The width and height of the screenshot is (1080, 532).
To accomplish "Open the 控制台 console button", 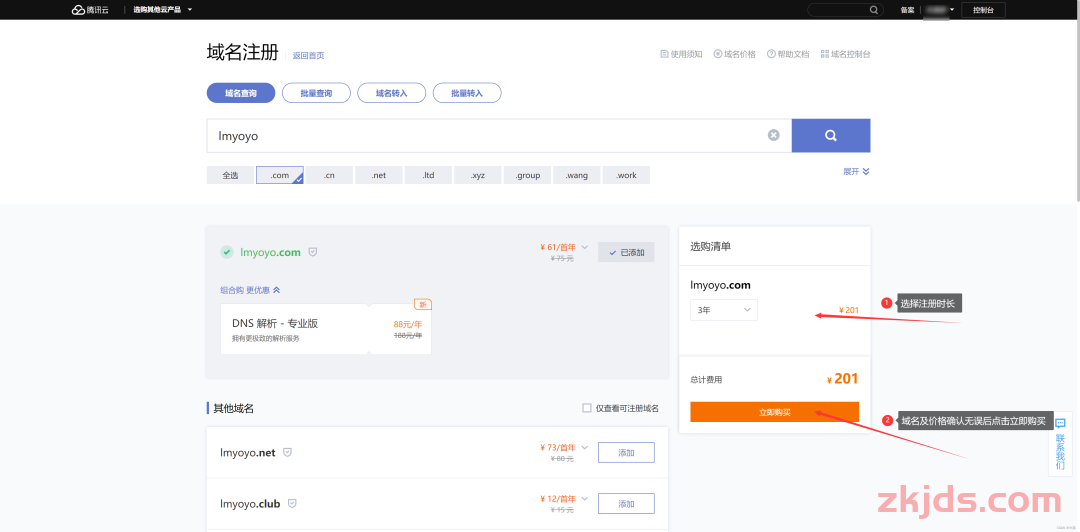I will 984,10.
